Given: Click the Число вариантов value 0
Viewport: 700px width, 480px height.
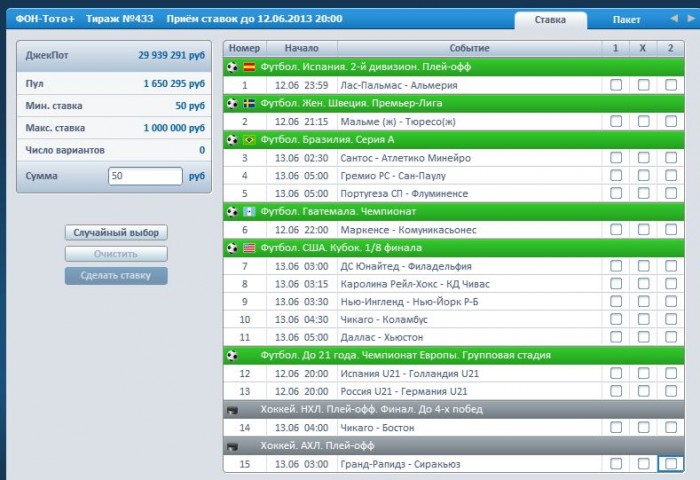Looking at the screenshot, I should (x=202, y=150).
